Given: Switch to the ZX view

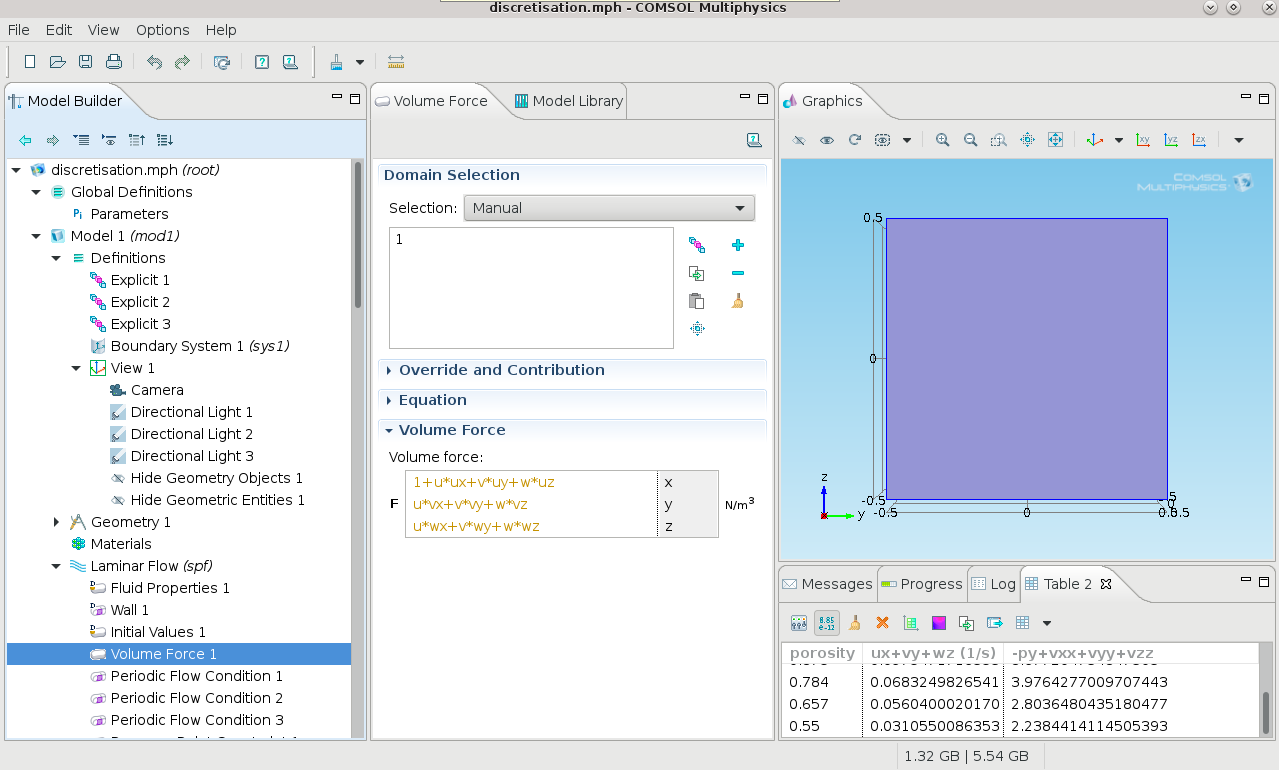Looking at the screenshot, I should [1199, 140].
